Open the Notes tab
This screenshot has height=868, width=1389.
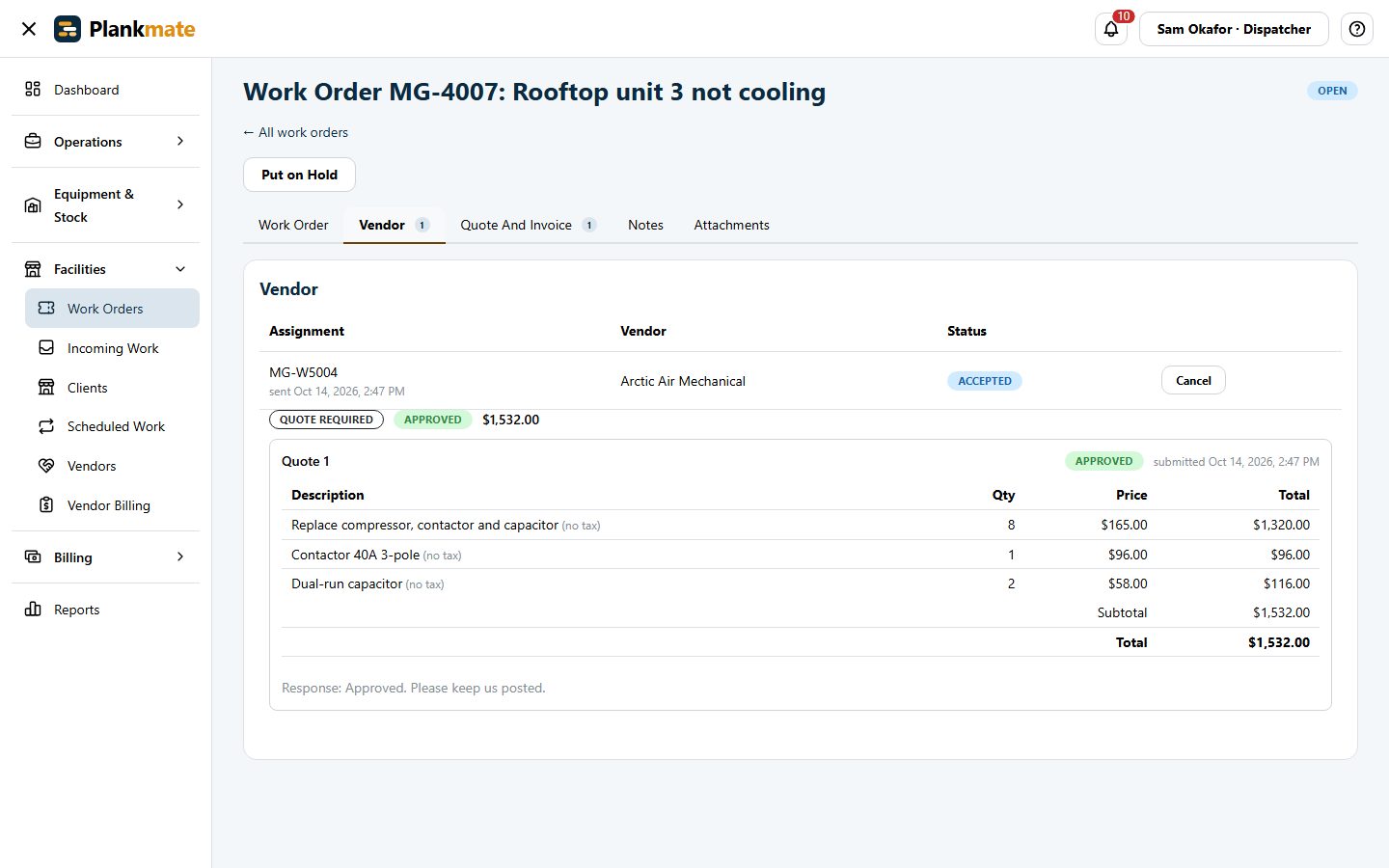pos(645,225)
